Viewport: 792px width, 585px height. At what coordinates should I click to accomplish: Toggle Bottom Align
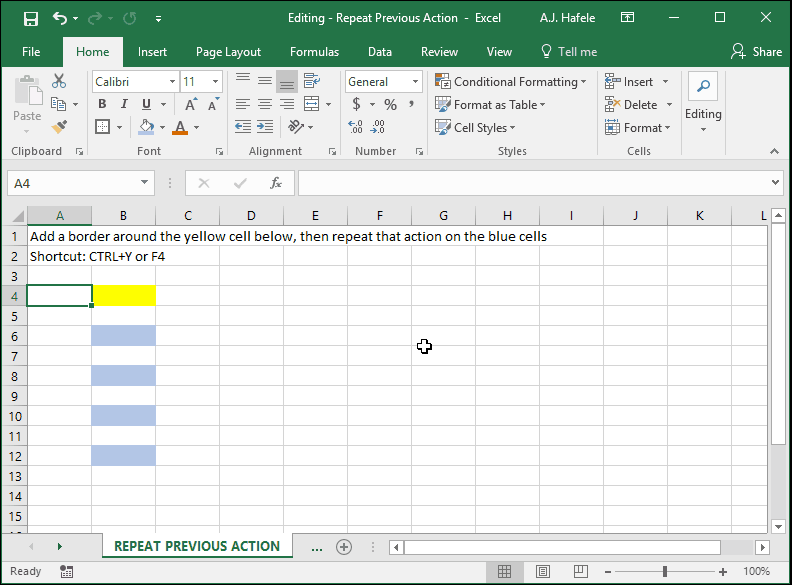coord(287,81)
